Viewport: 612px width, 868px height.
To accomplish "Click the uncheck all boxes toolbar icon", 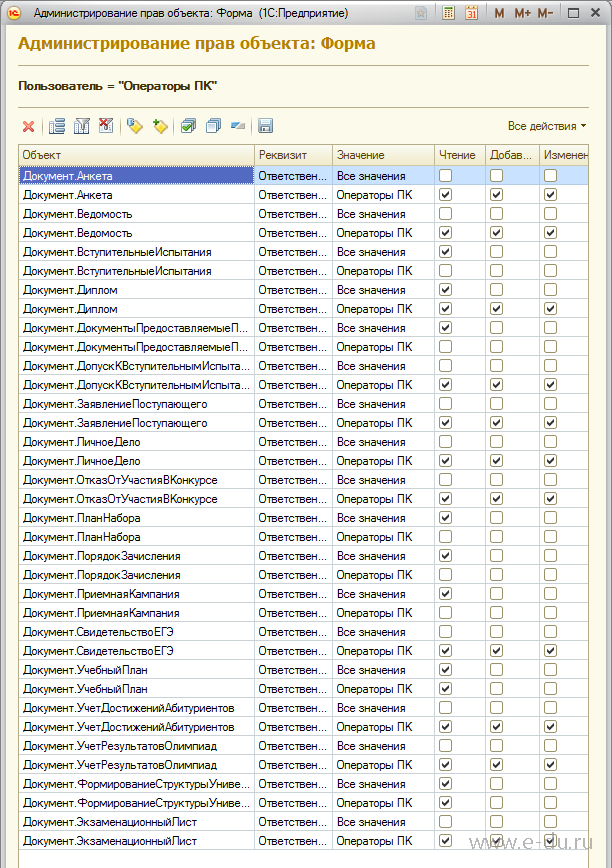I will point(213,126).
